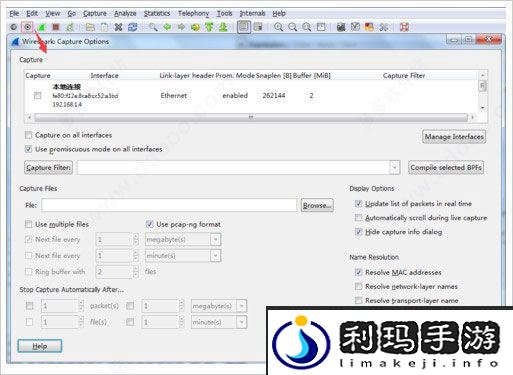Enable Resolve network-layer names
Viewport: 513px width, 375px height.
click(358, 286)
